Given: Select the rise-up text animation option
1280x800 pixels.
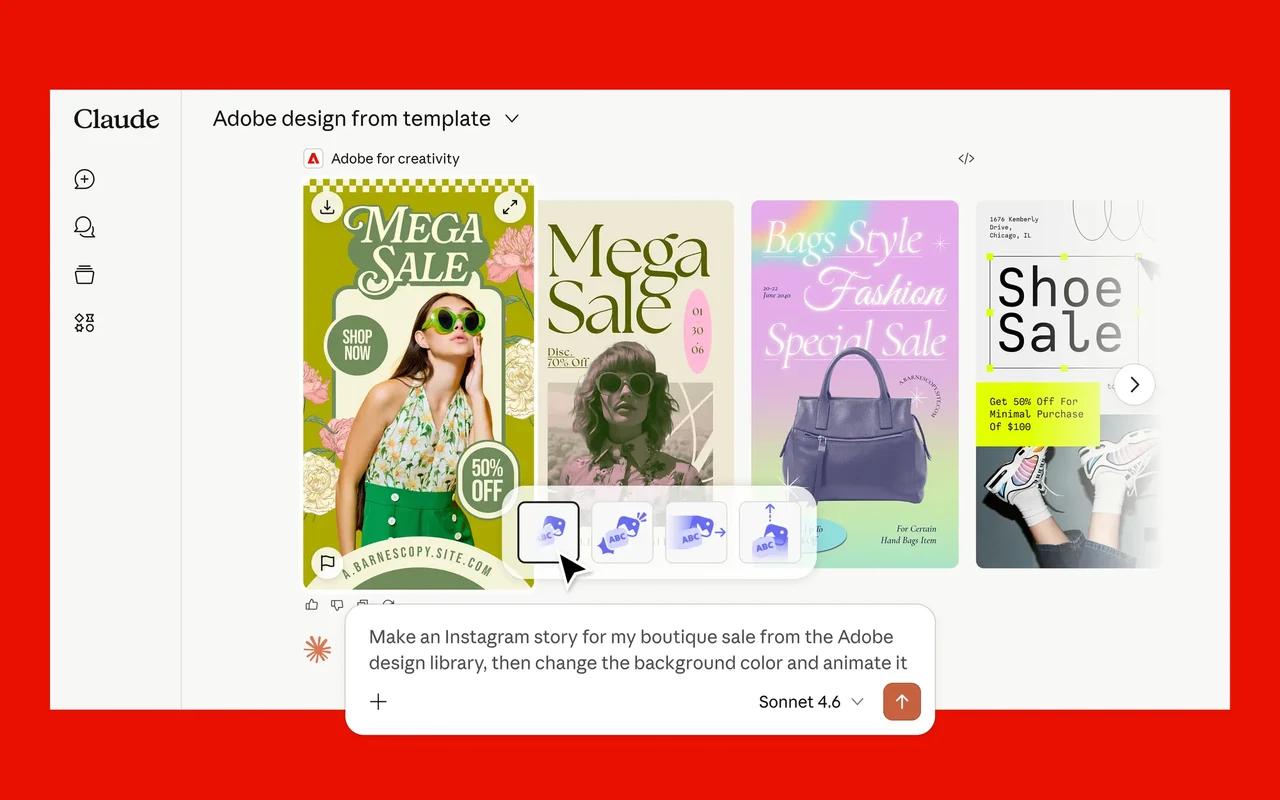Looking at the screenshot, I should [770, 532].
